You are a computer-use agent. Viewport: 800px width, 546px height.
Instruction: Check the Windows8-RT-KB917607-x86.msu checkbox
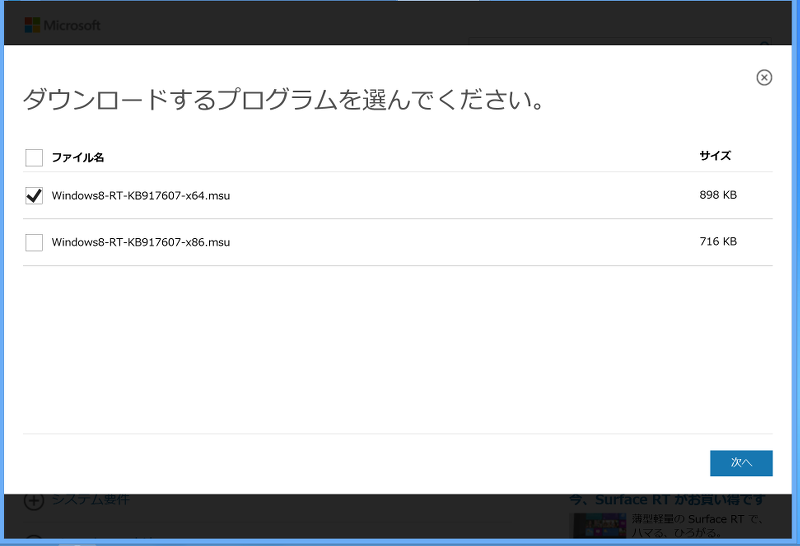[x=34, y=242]
